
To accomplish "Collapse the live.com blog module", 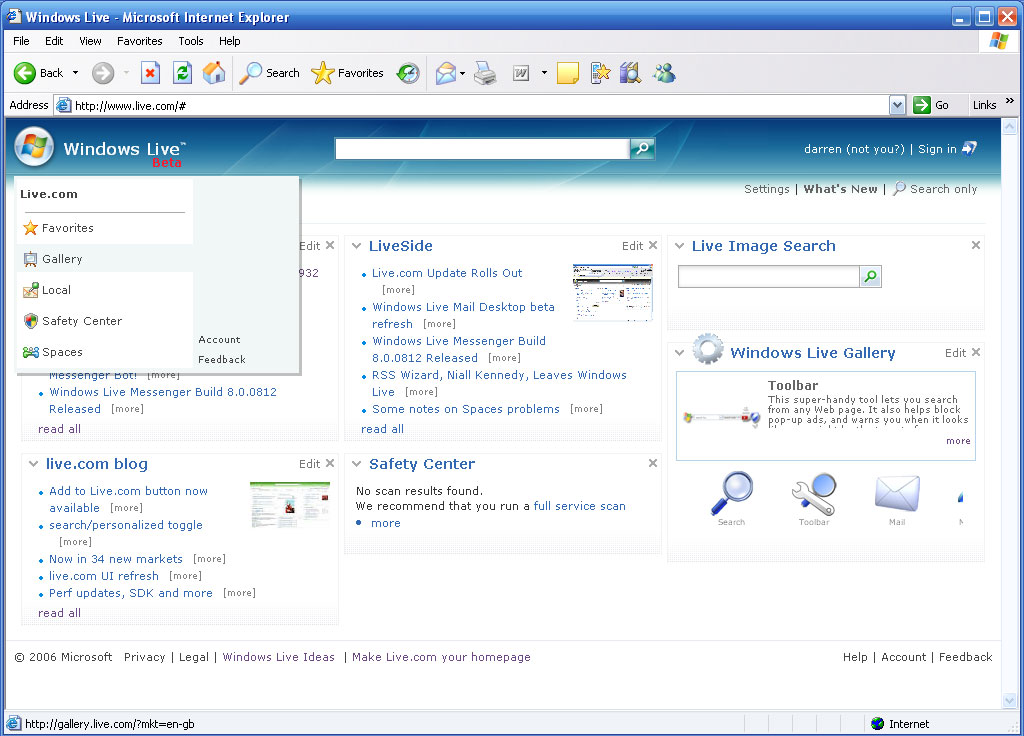I will pyautogui.click(x=34, y=464).
